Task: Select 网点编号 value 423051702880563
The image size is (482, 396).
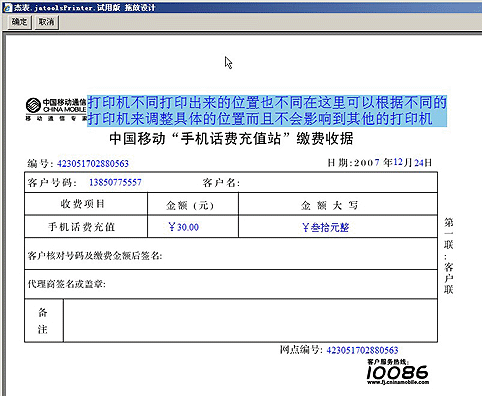Action: tap(362, 350)
